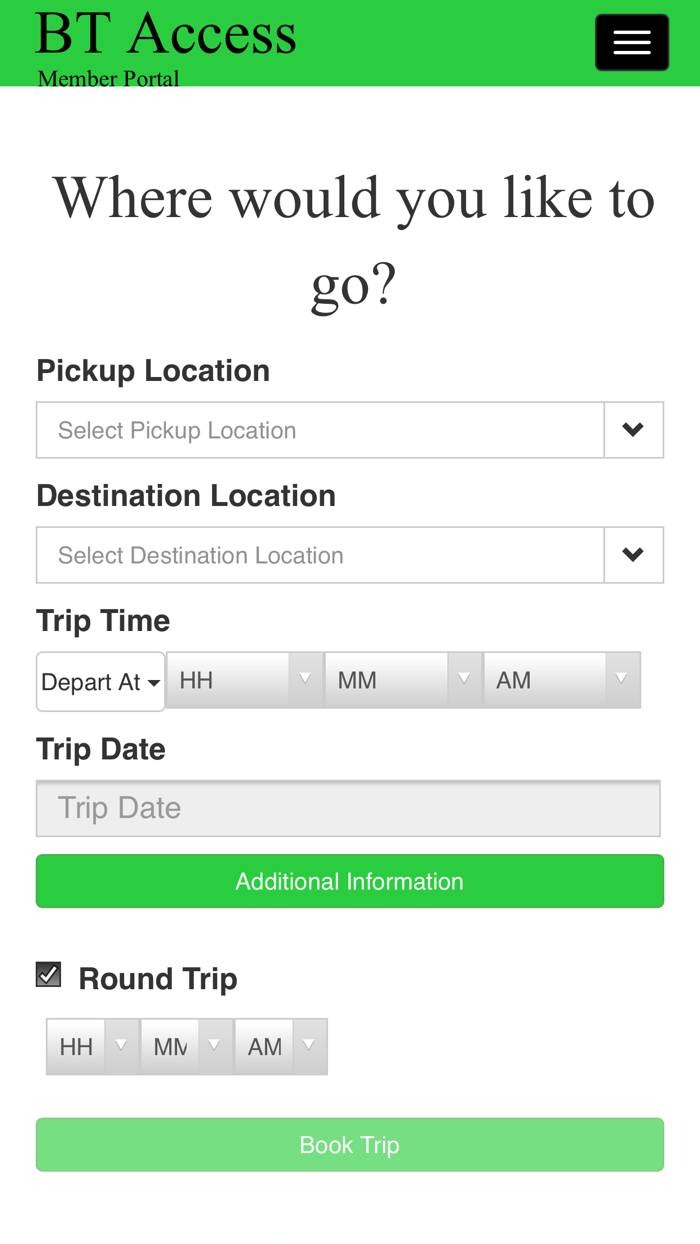The width and height of the screenshot is (700, 1244).
Task: Click the Select Pickup Location field
Action: [320, 430]
